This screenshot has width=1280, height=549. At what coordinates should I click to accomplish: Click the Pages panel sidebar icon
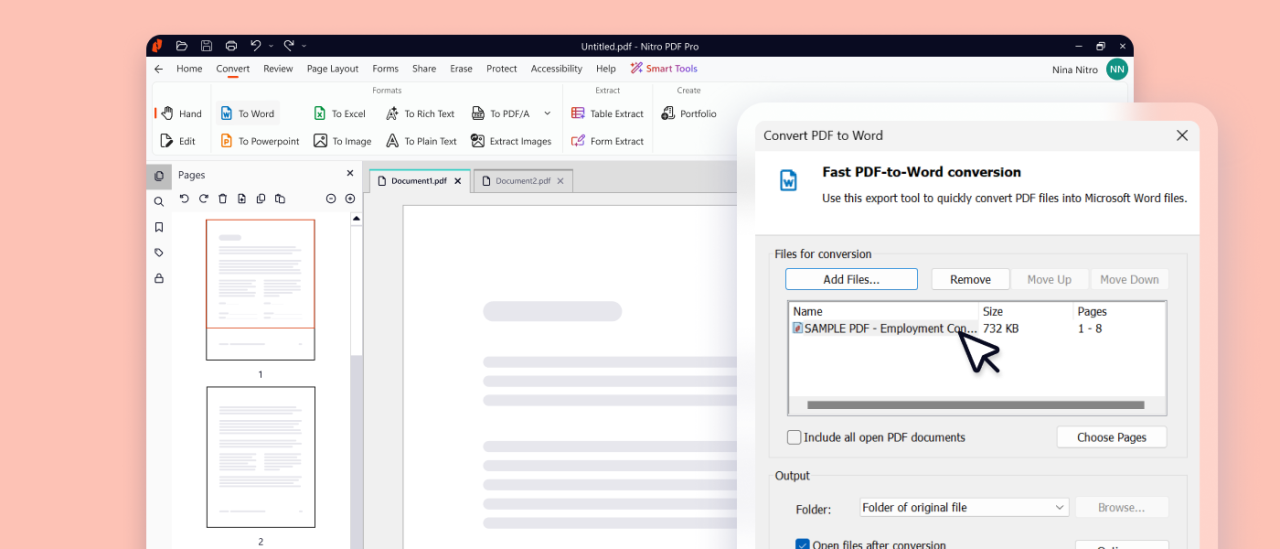tap(159, 176)
